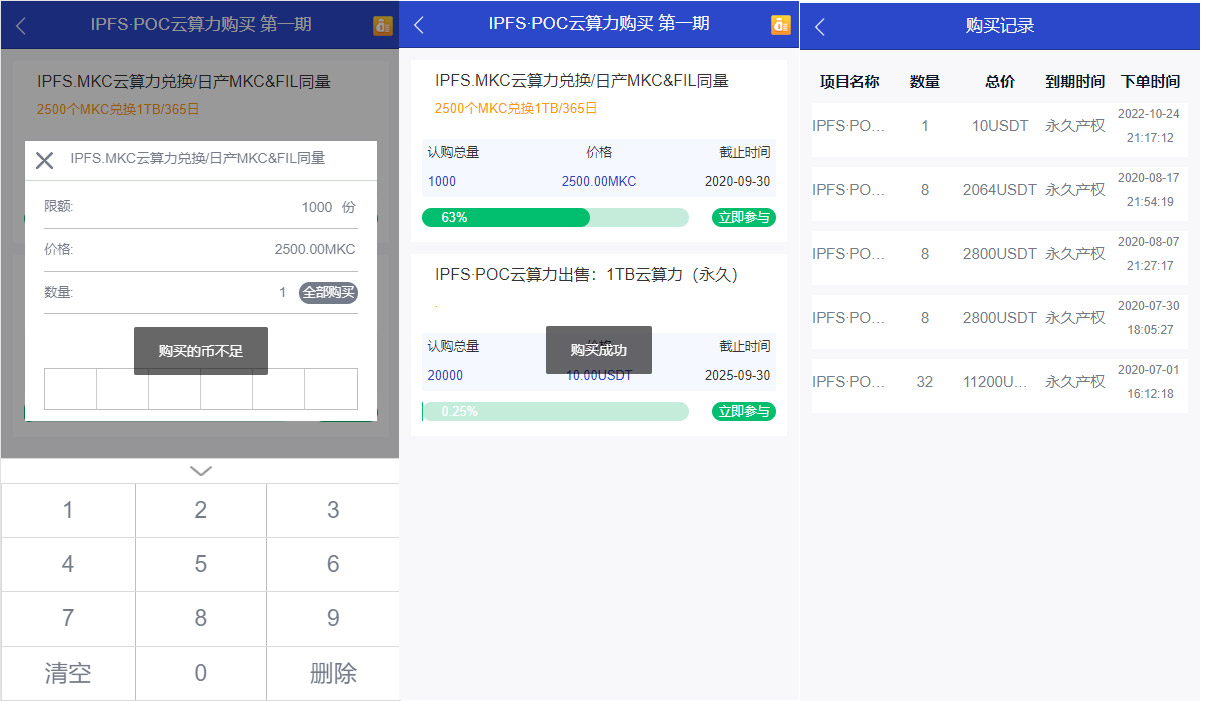Click the 2025-09-30 deadline date
The image size is (1207, 701).
738,375
